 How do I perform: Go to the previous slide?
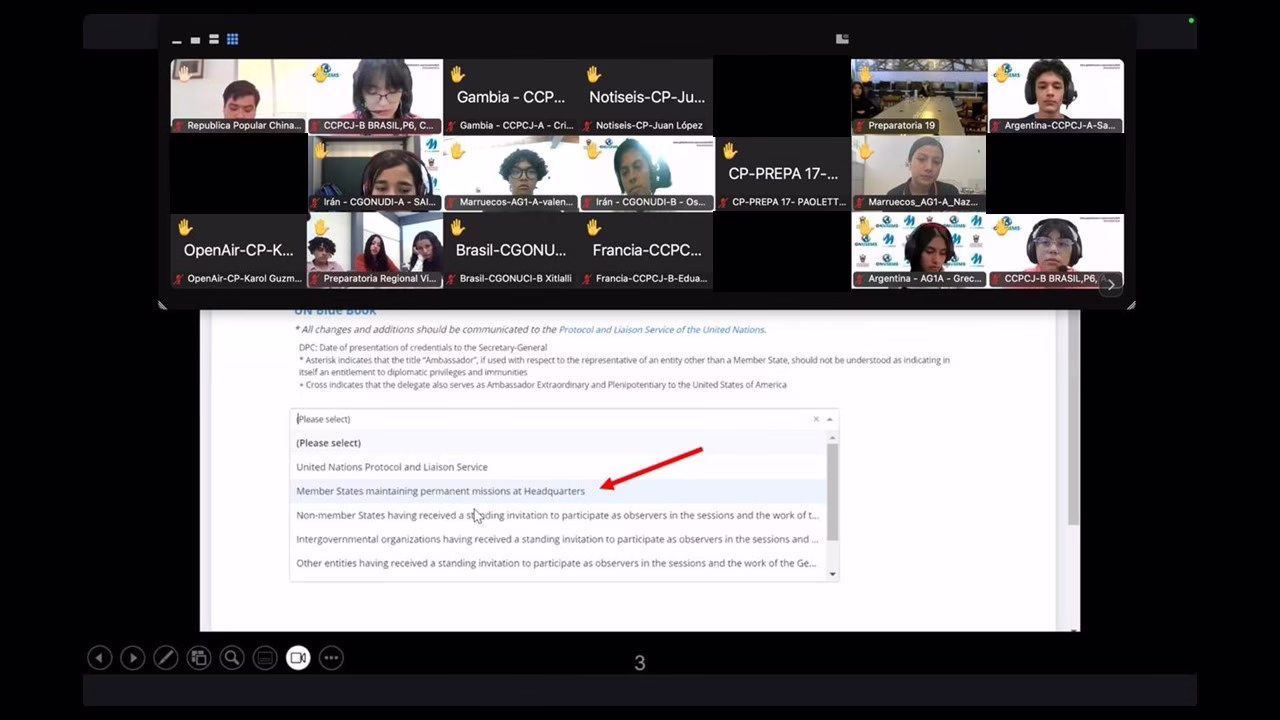[x=99, y=658]
